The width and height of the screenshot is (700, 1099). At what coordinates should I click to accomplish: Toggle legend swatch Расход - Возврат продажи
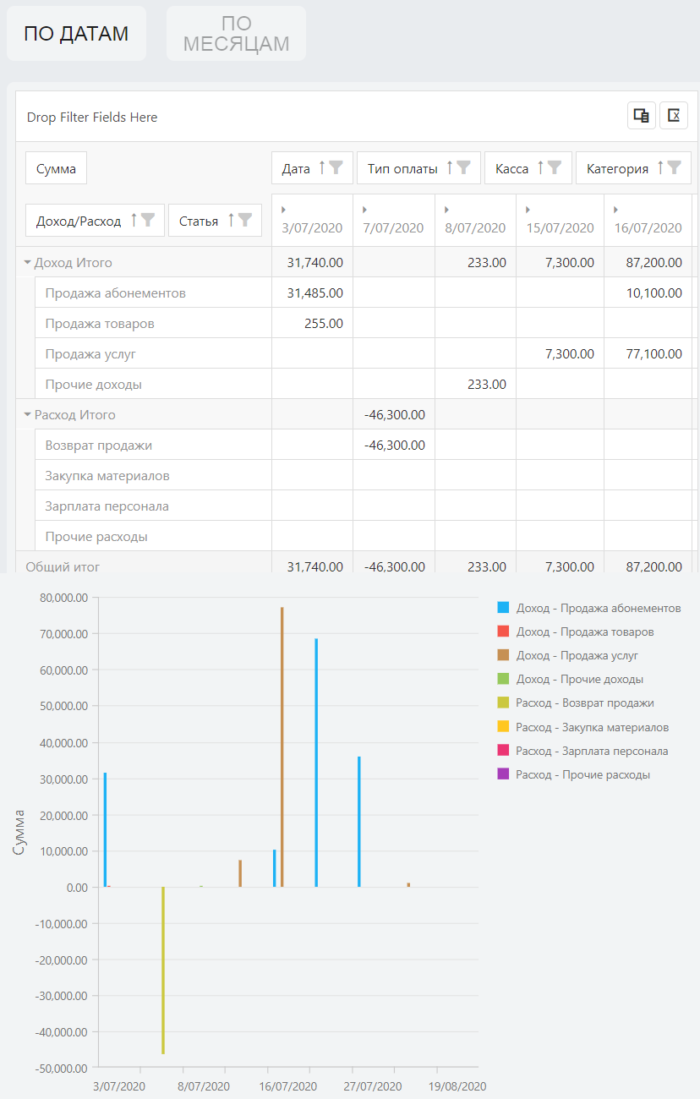pos(503,702)
